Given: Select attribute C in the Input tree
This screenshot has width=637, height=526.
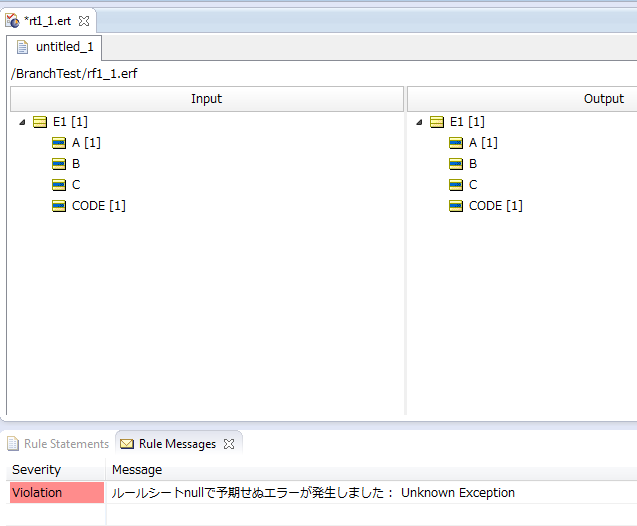Looking at the screenshot, I should pos(76,185).
